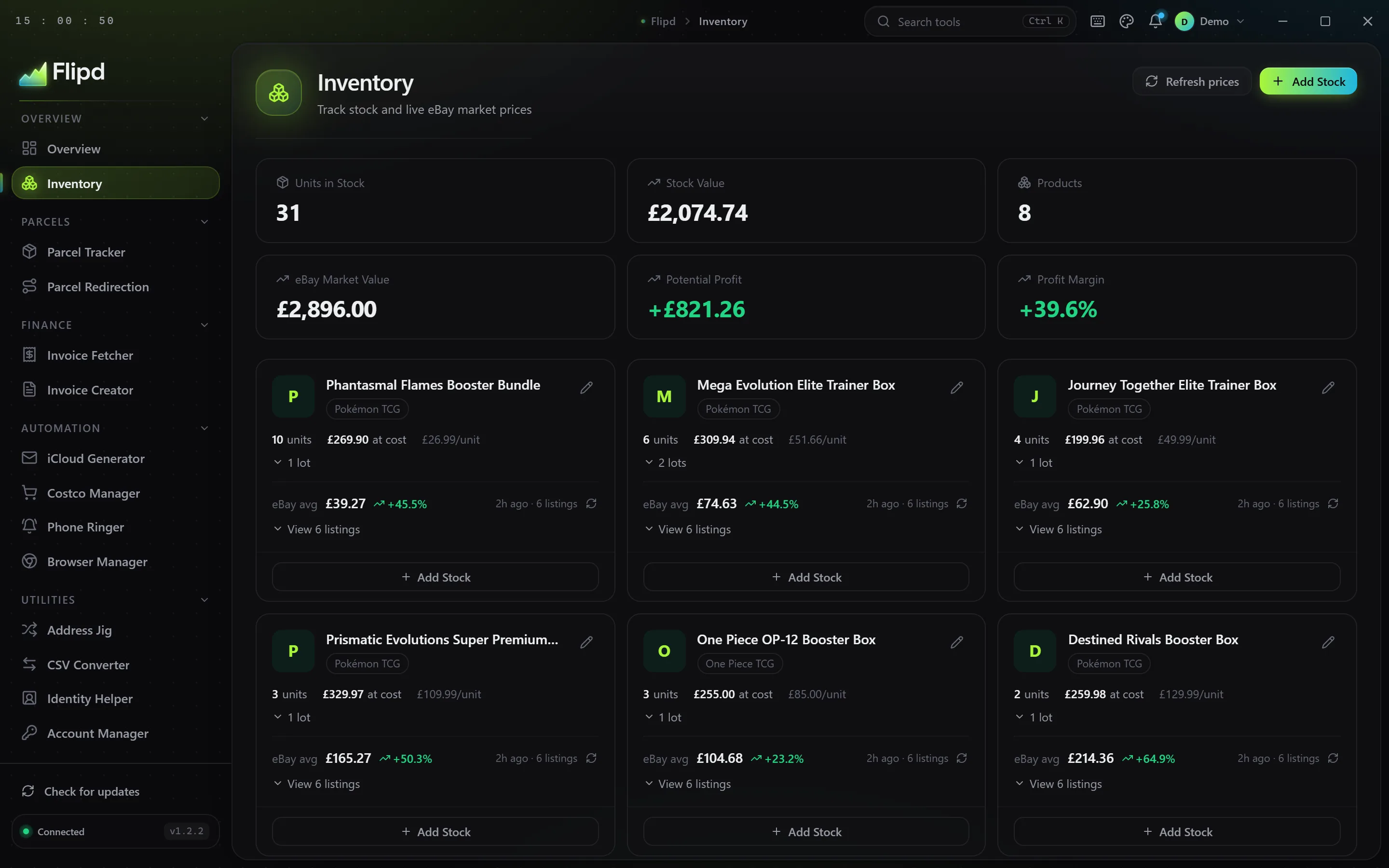
Task: Add stock to Journey Together Elite Trainer Box
Action: (1177, 577)
